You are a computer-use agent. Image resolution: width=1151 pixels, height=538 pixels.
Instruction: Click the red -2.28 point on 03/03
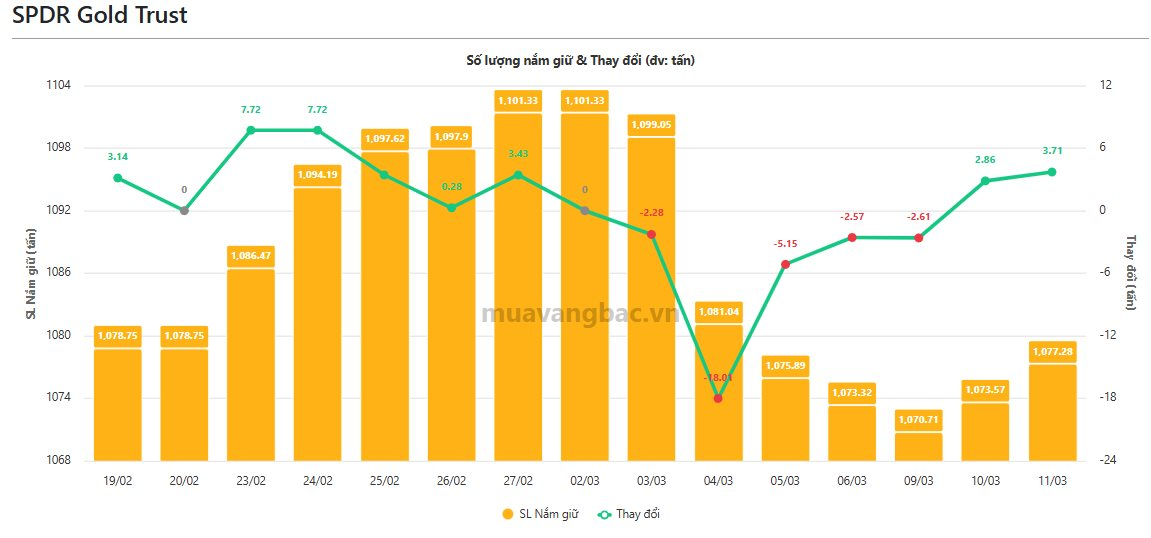click(651, 234)
